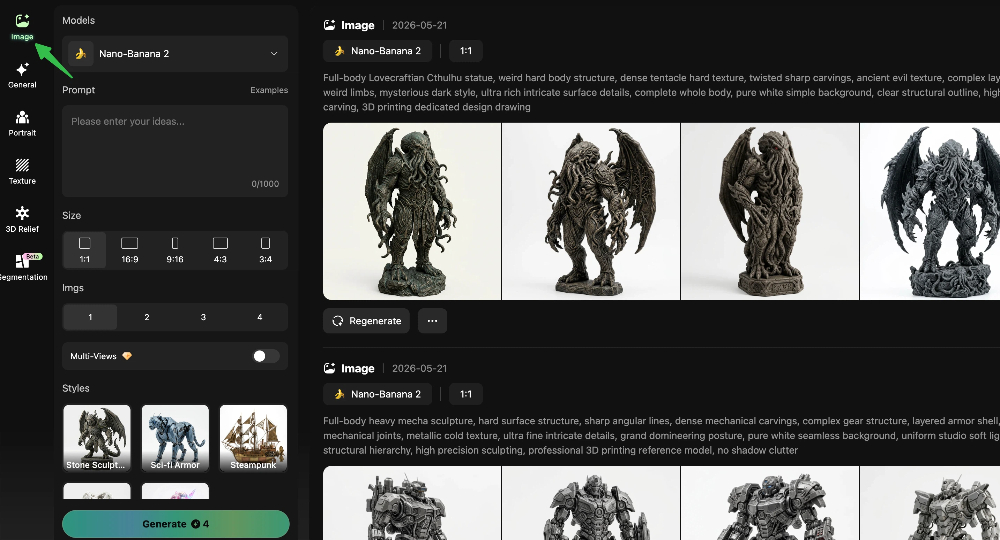Screen dimensions: 1000x540
Task: Click the Multi-Views premium diamond icon
Action: tap(127, 356)
